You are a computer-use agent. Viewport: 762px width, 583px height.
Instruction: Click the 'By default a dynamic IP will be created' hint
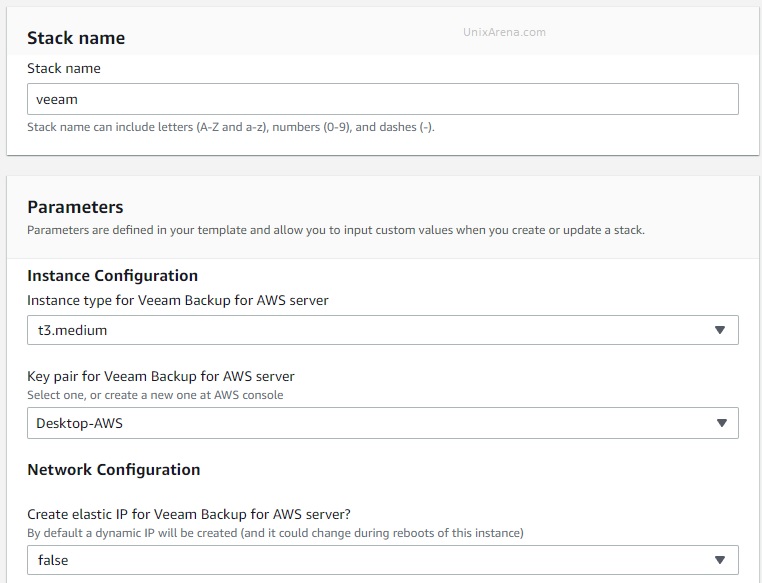coord(276,533)
